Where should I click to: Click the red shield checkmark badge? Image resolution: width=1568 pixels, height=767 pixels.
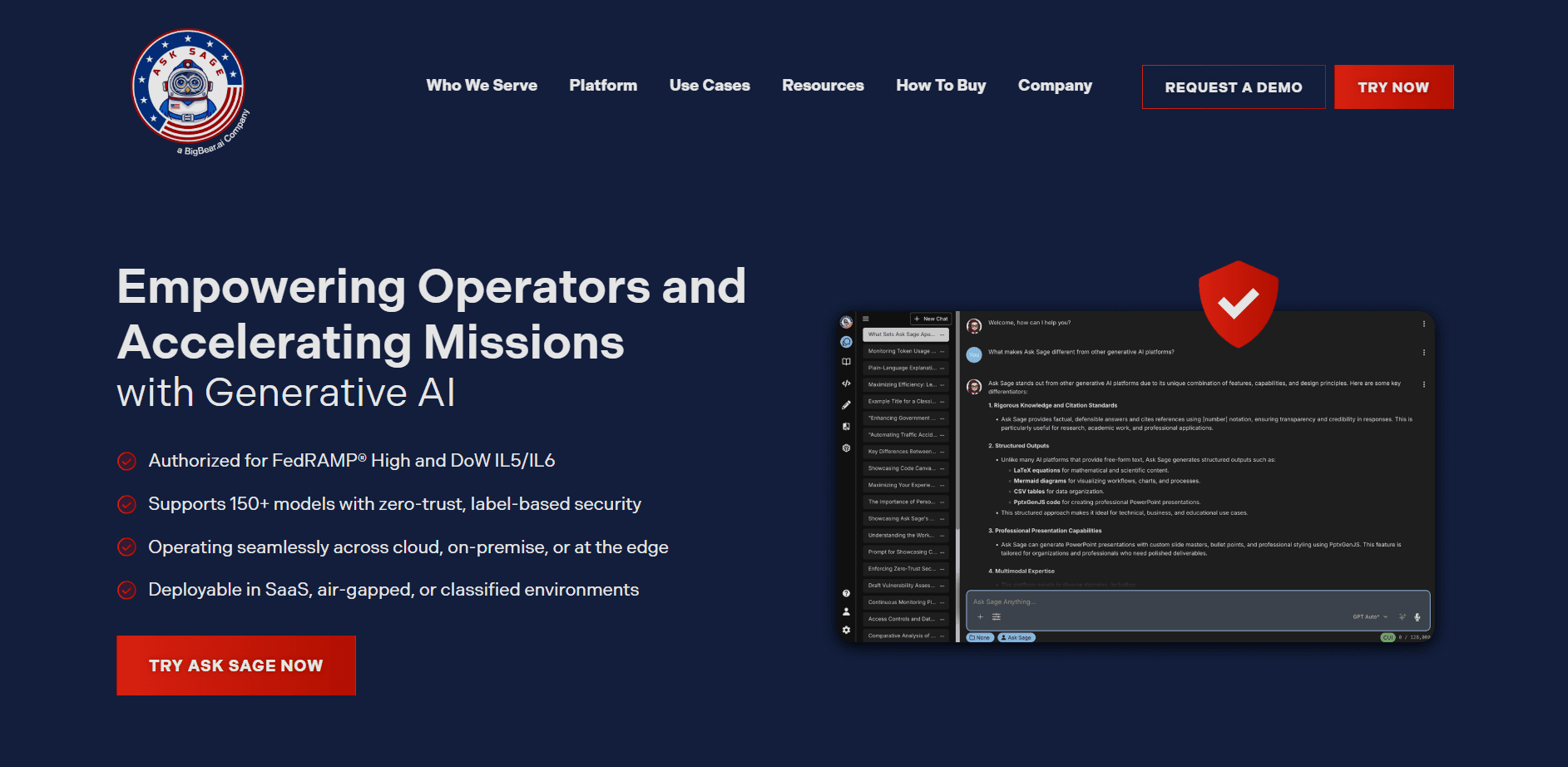pyautogui.click(x=1238, y=304)
